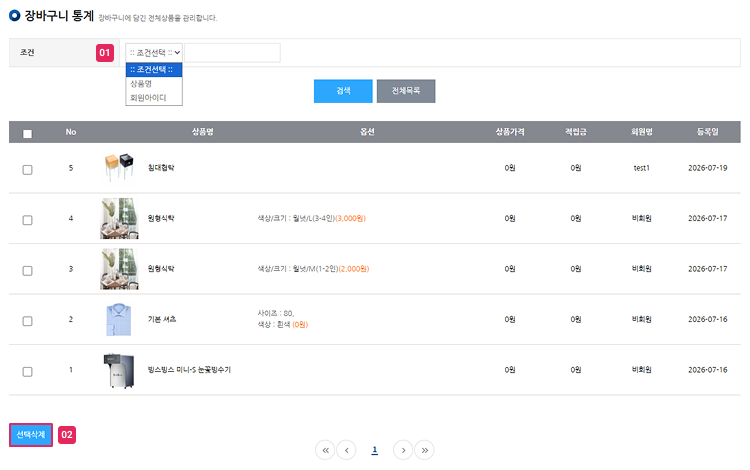Go to the previous page arrow
The height and width of the screenshot is (470, 750).
(x=346, y=450)
